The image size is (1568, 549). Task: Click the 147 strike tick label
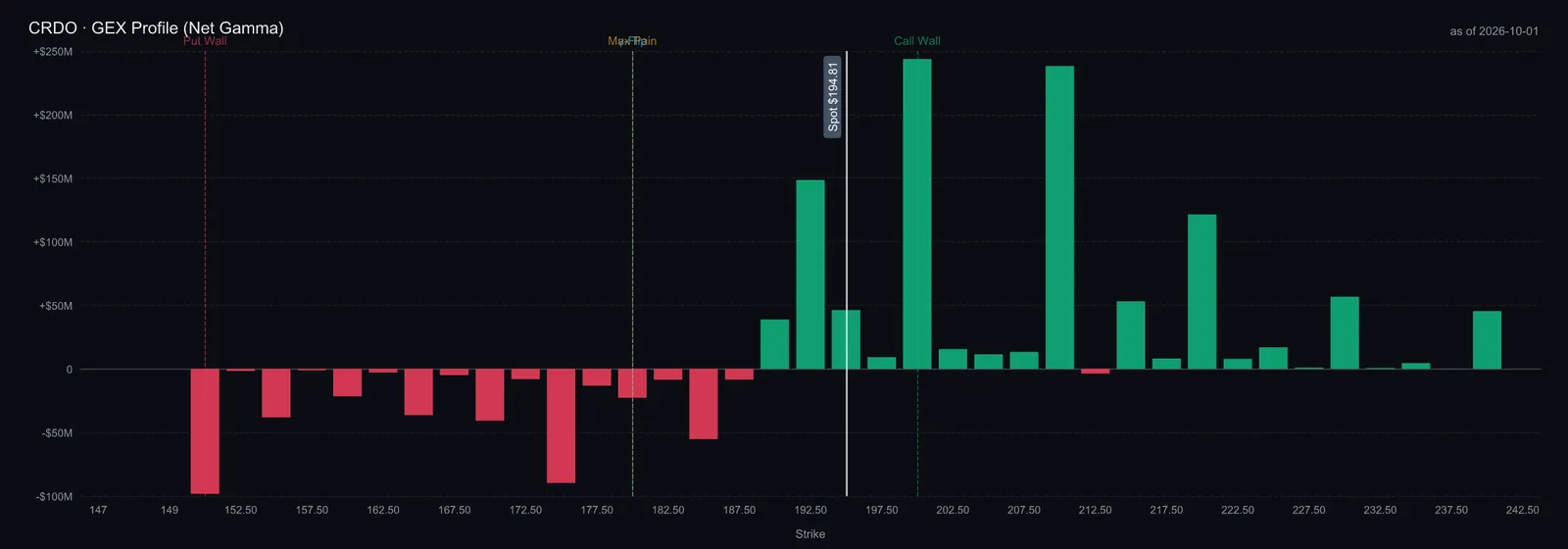point(98,510)
